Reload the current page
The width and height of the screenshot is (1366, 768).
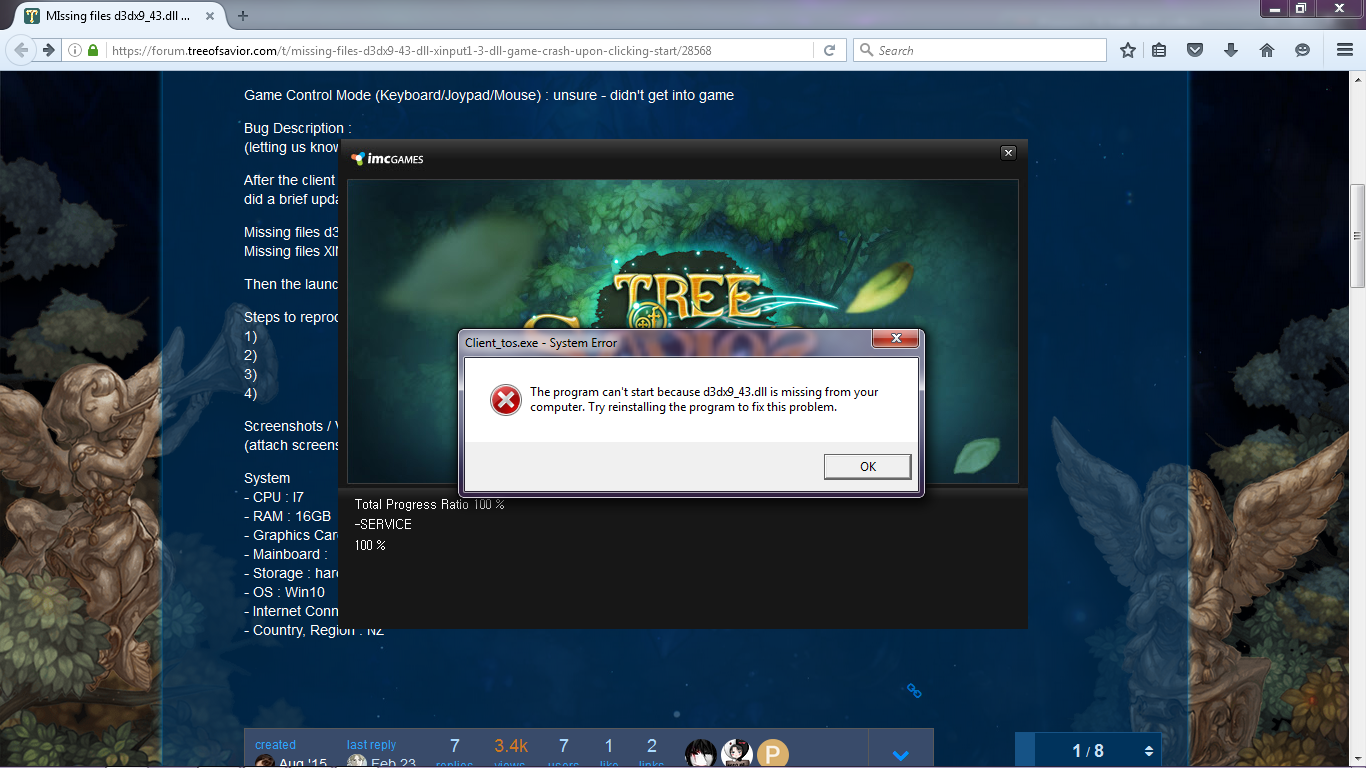click(829, 50)
